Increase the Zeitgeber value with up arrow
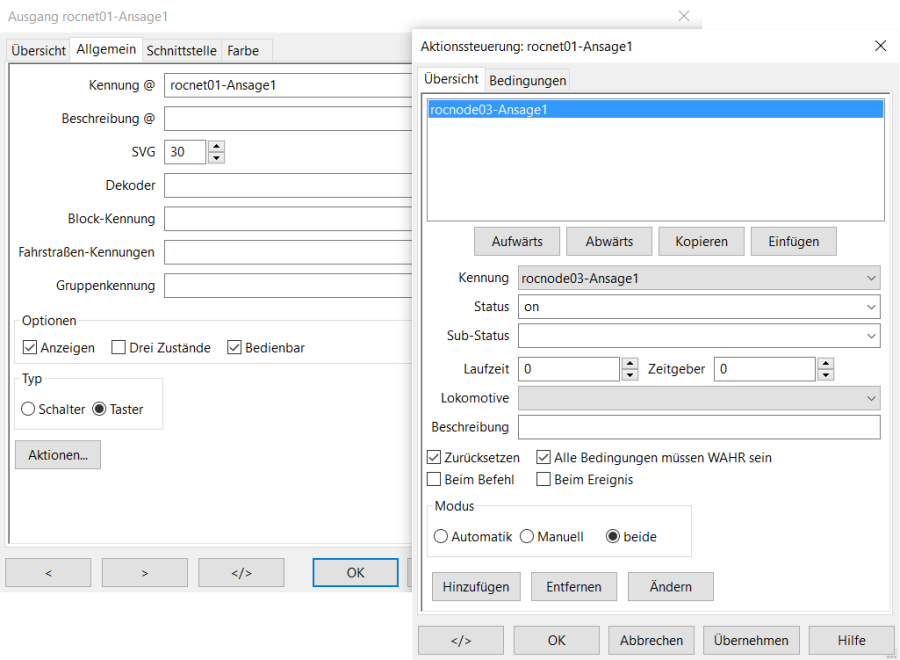 pyautogui.click(x=825, y=363)
